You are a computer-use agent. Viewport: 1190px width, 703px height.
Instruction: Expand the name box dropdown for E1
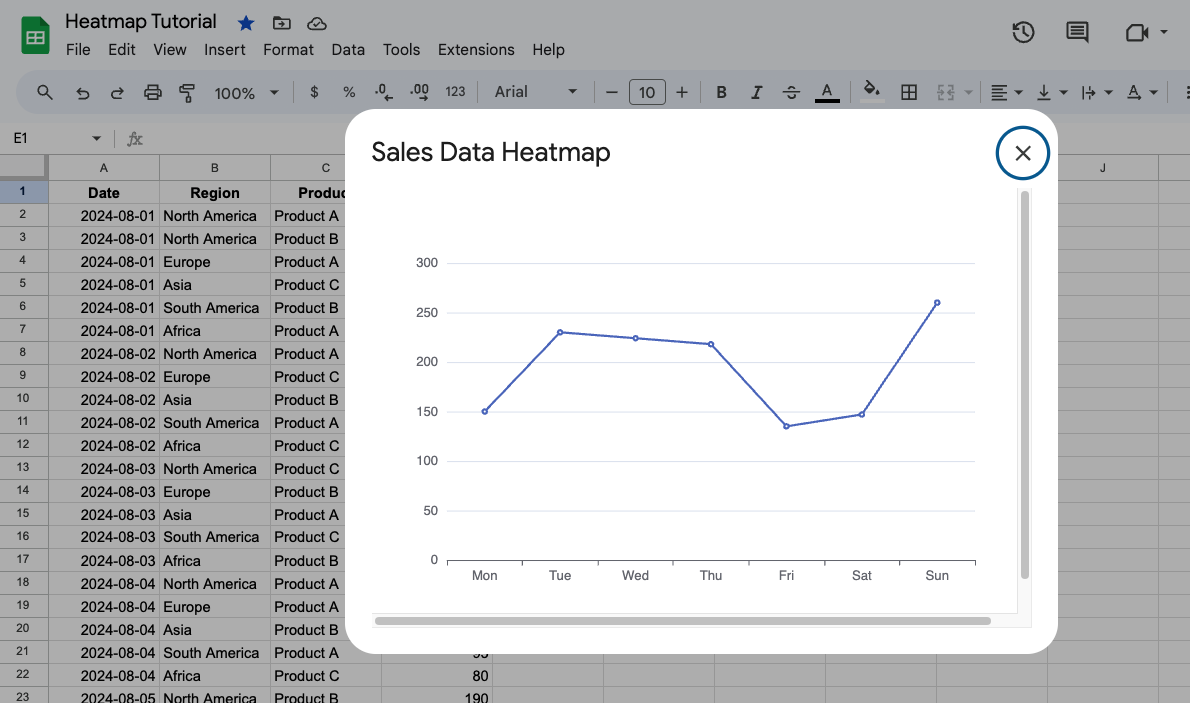pyautogui.click(x=97, y=138)
